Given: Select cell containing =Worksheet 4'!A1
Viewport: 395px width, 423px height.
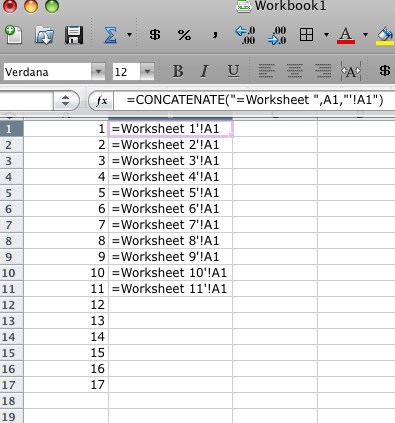Looking at the screenshot, I should click(170, 177).
